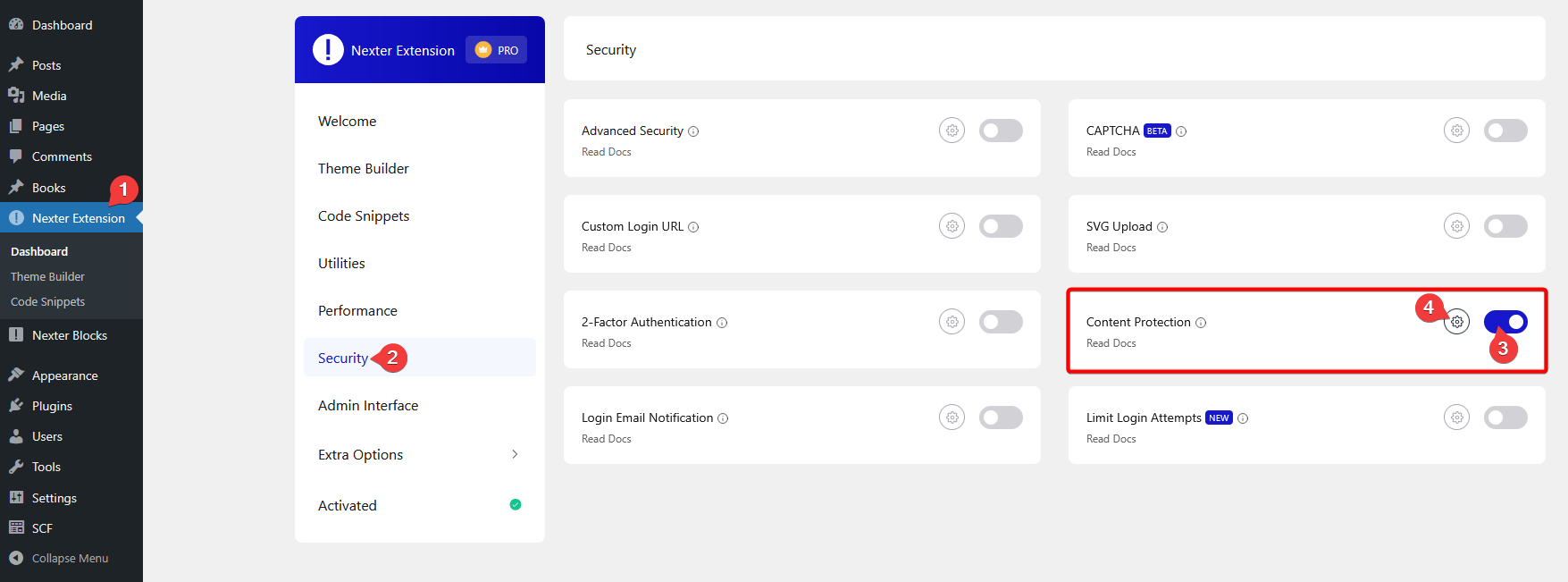
Task: Click Login Email Notification gear icon
Action: pyautogui.click(x=952, y=418)
